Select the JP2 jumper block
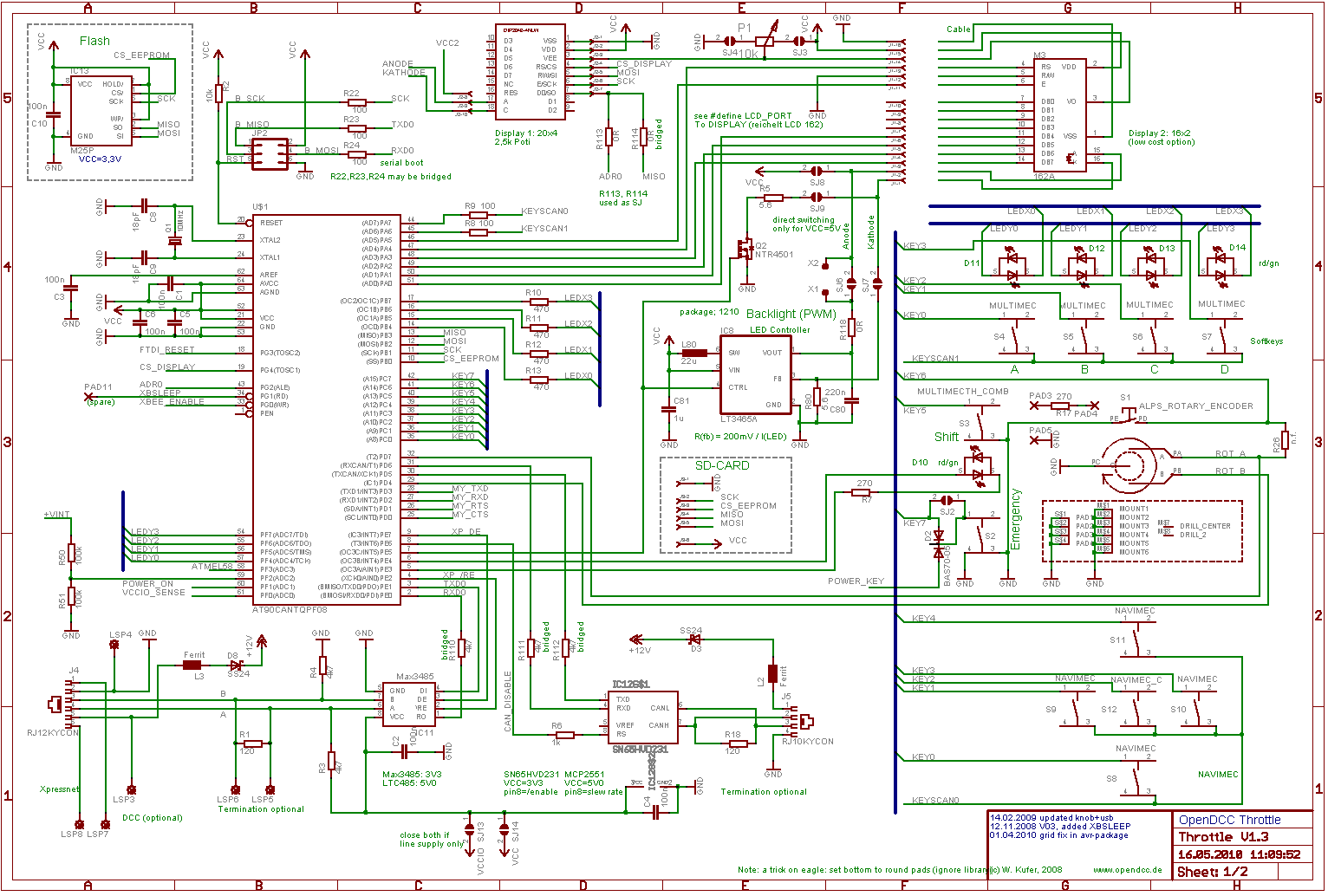1328x896 pixels. [270, 154]
